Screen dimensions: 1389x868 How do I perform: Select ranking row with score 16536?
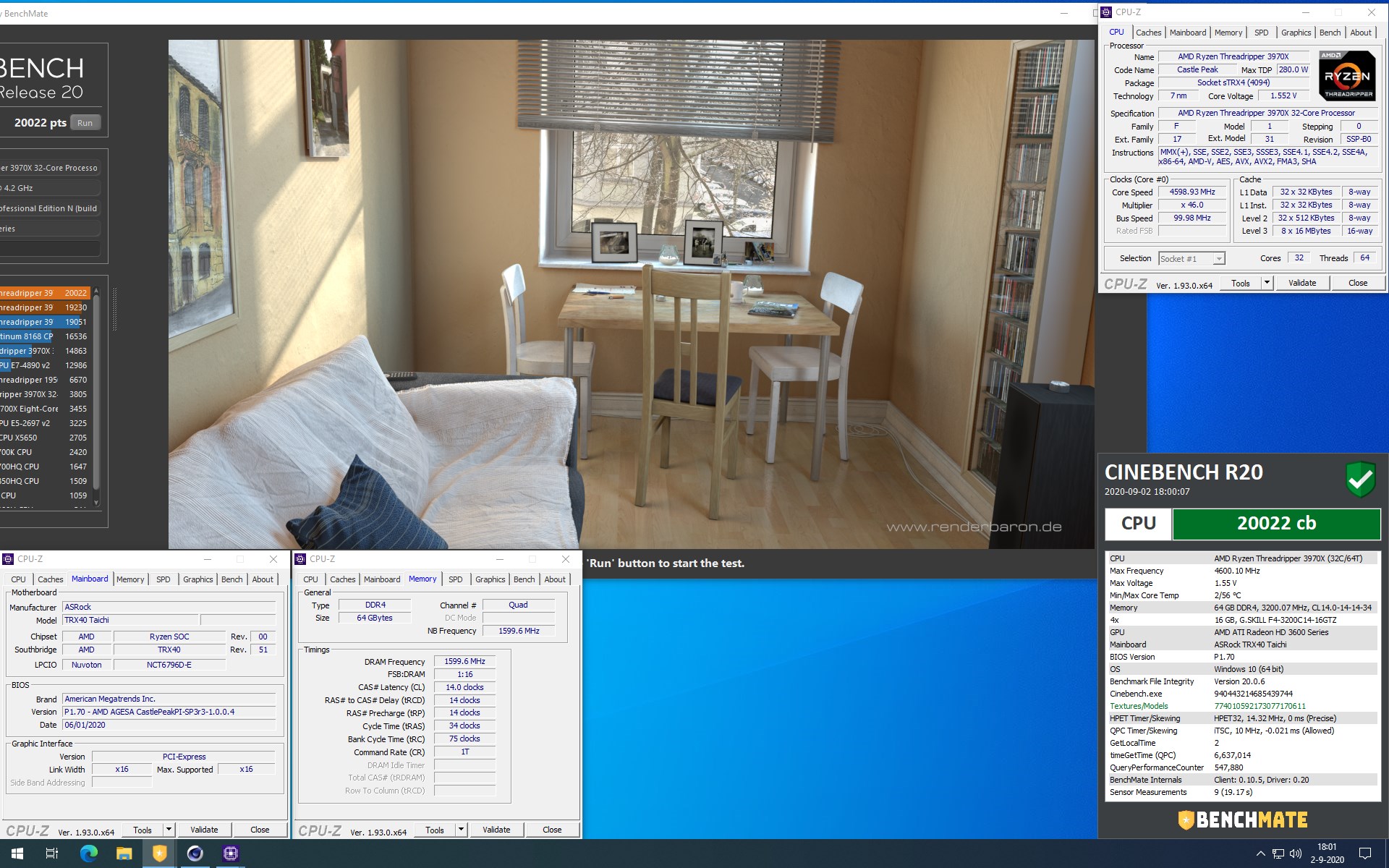(x=45, y=336)
